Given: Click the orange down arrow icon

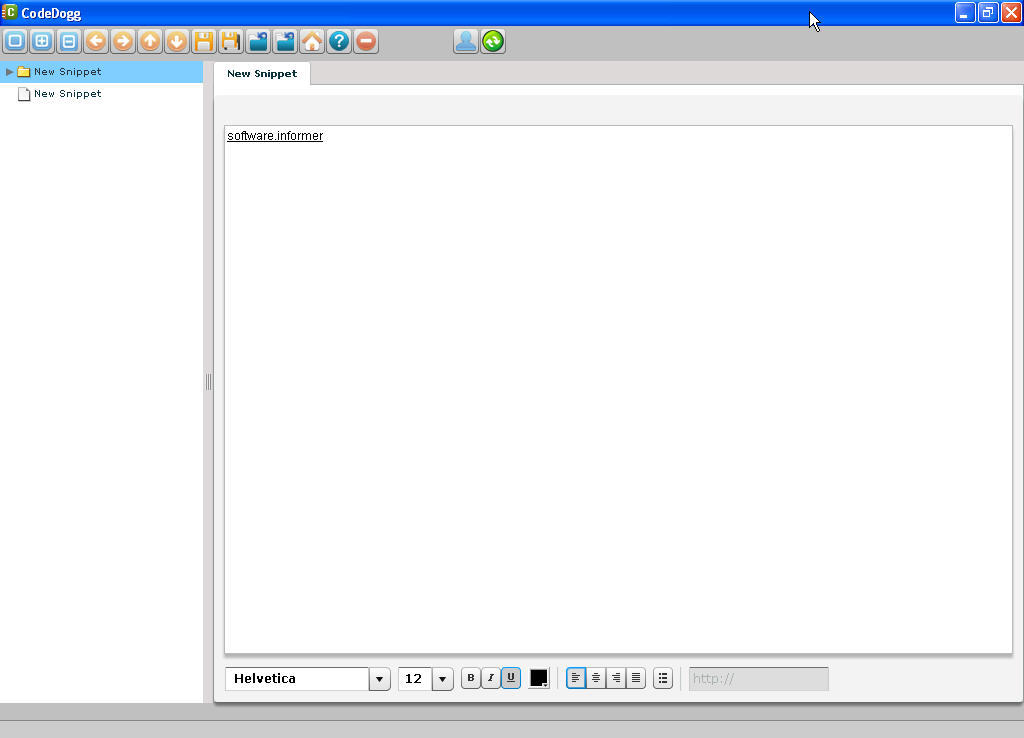Looking at the screenshot, I should (177, 42).
